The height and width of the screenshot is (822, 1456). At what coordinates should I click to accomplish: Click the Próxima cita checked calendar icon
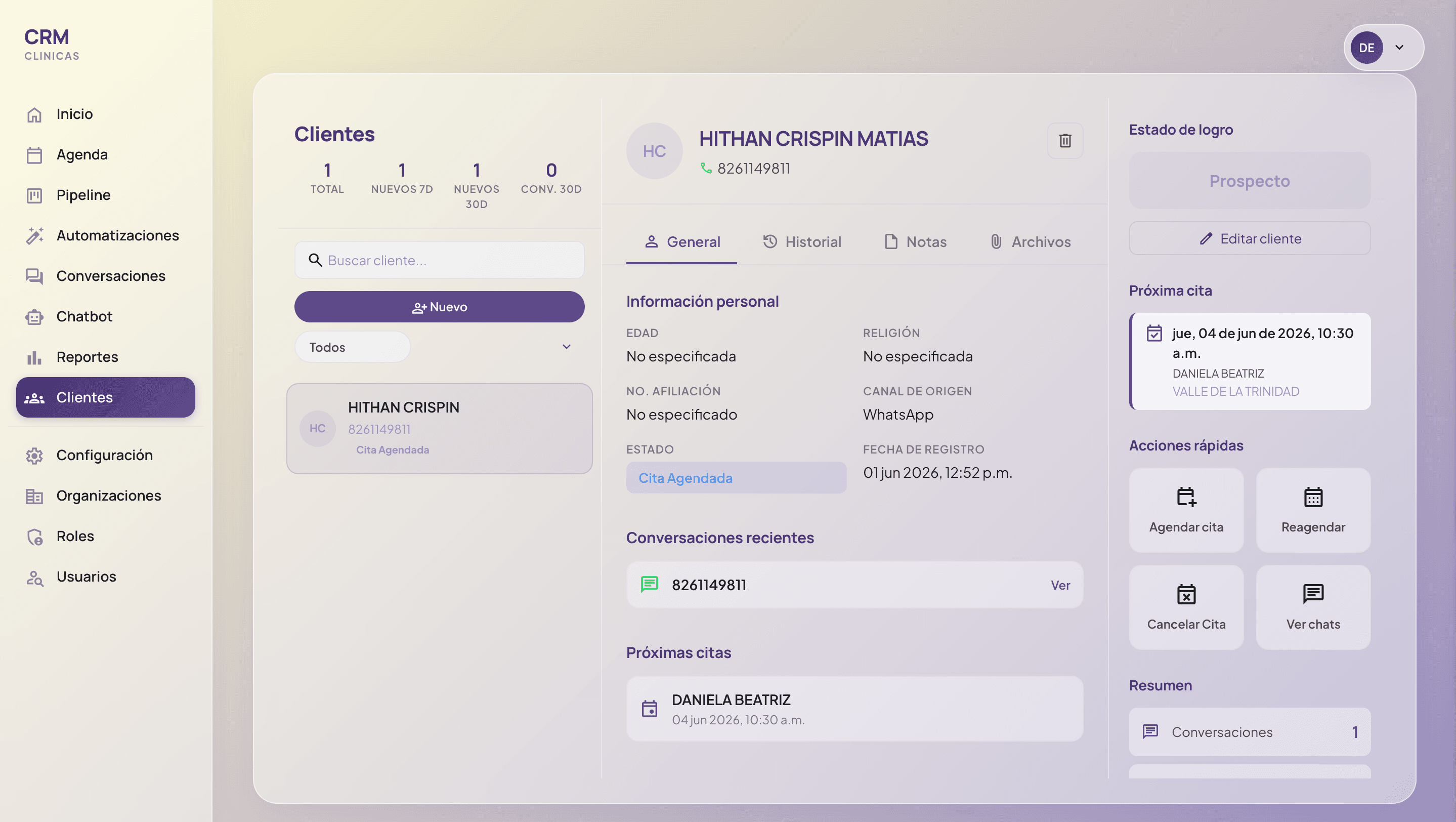pos(1154,334)
